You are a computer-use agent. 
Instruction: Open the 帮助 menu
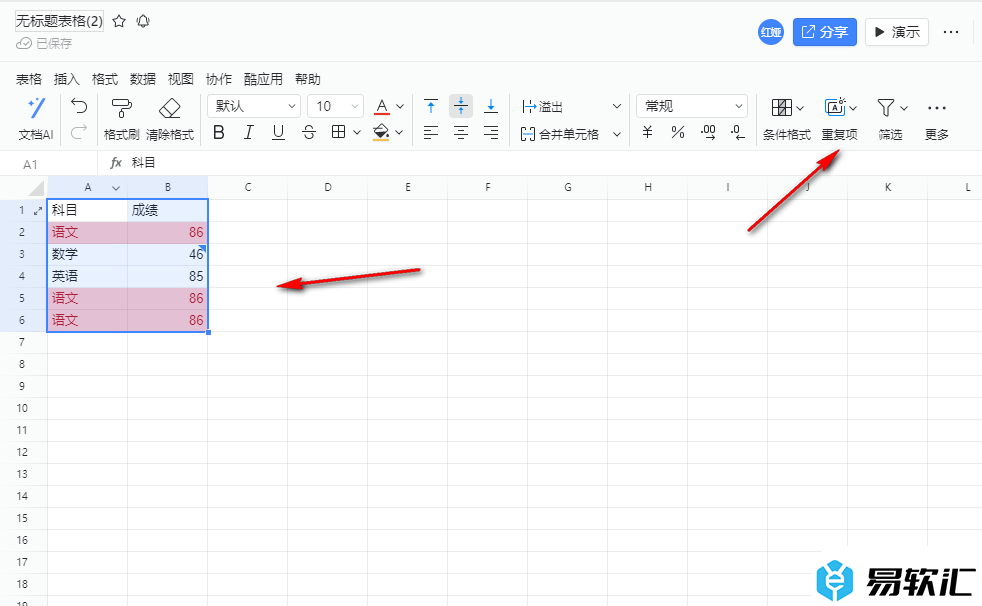click(308, 79)
